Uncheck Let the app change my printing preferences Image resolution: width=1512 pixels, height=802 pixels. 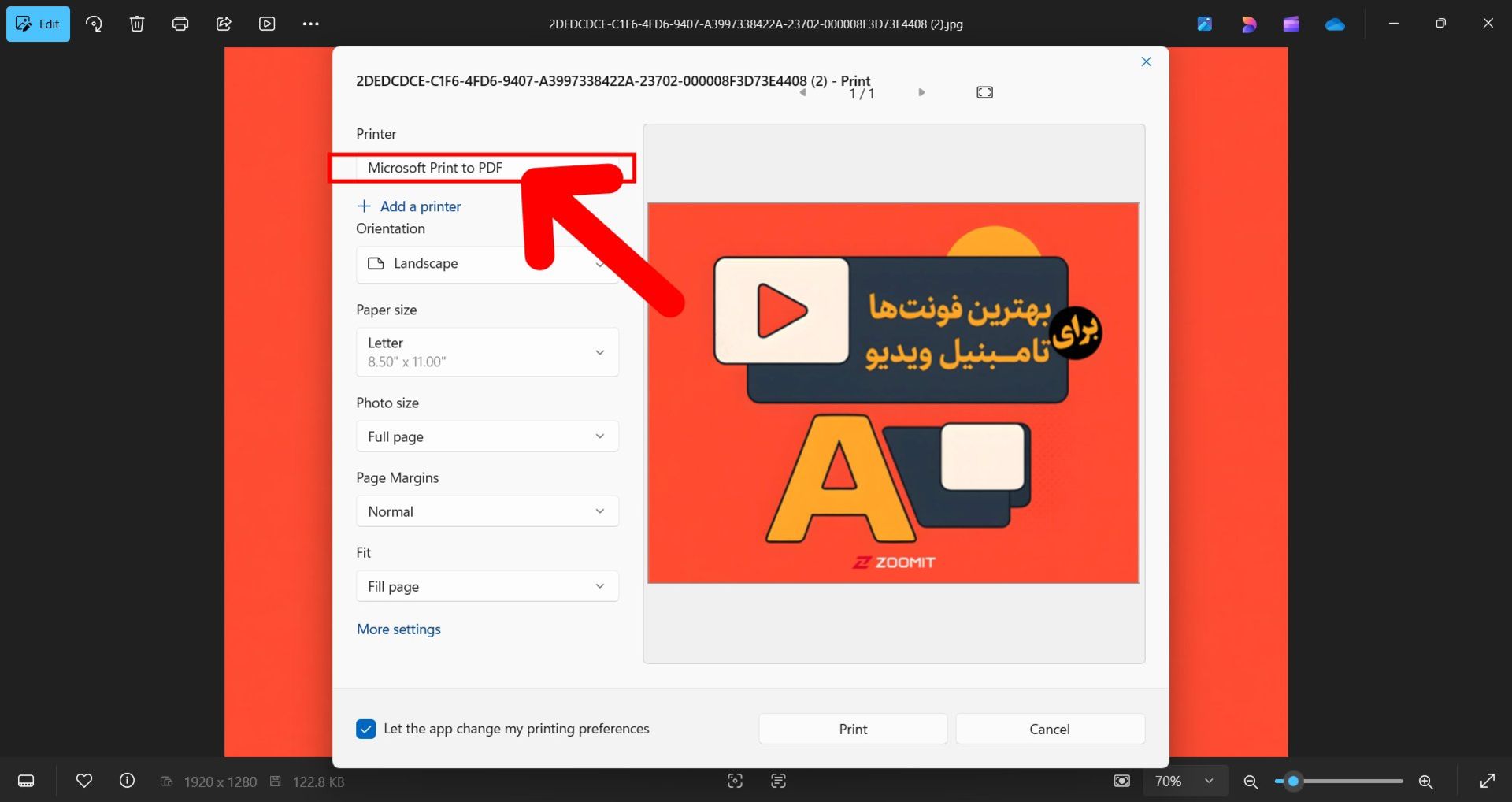[366, 729]
